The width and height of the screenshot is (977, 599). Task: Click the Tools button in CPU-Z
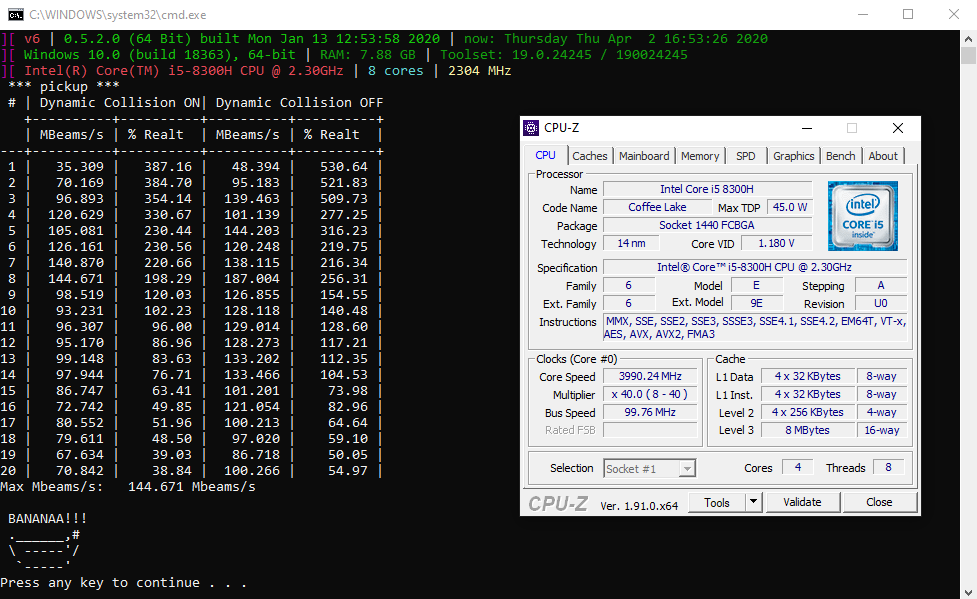(717, 502)
